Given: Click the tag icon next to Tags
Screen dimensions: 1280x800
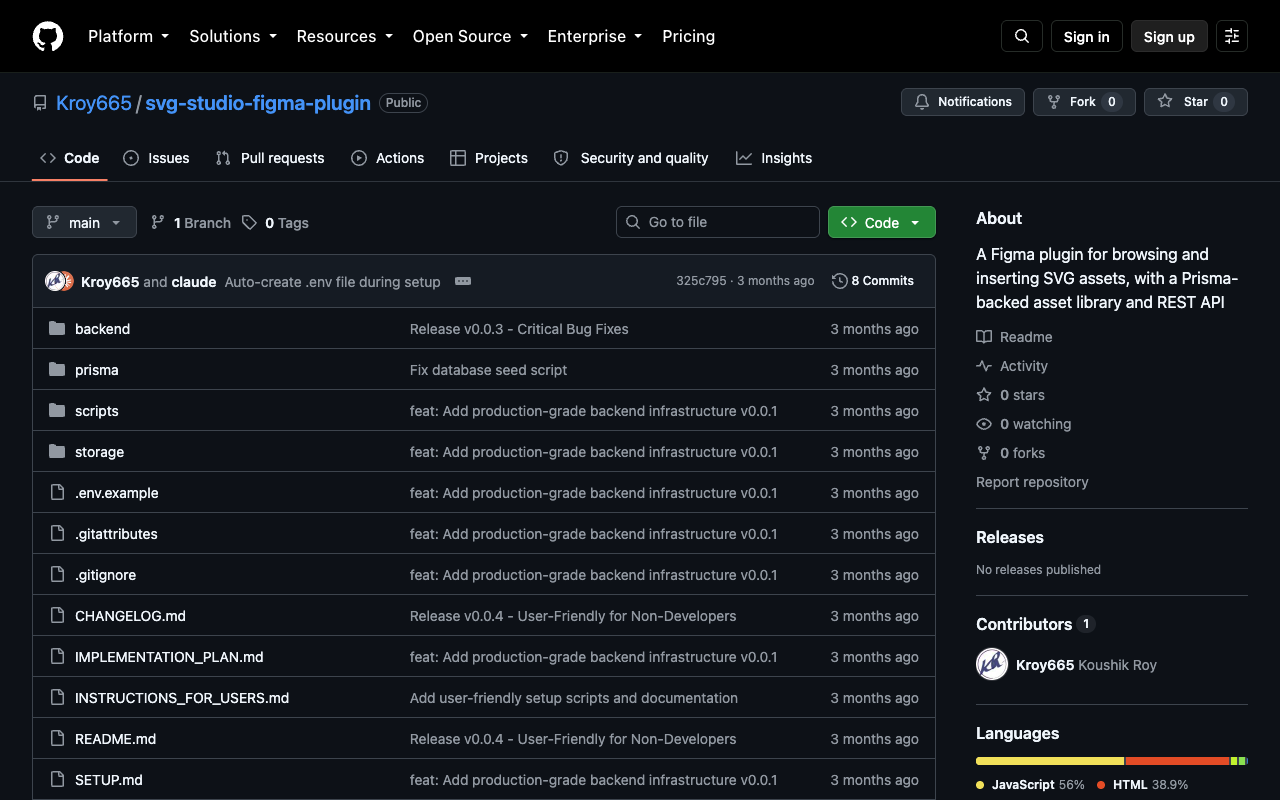Looking at the screenshot, I should point(250,223).
